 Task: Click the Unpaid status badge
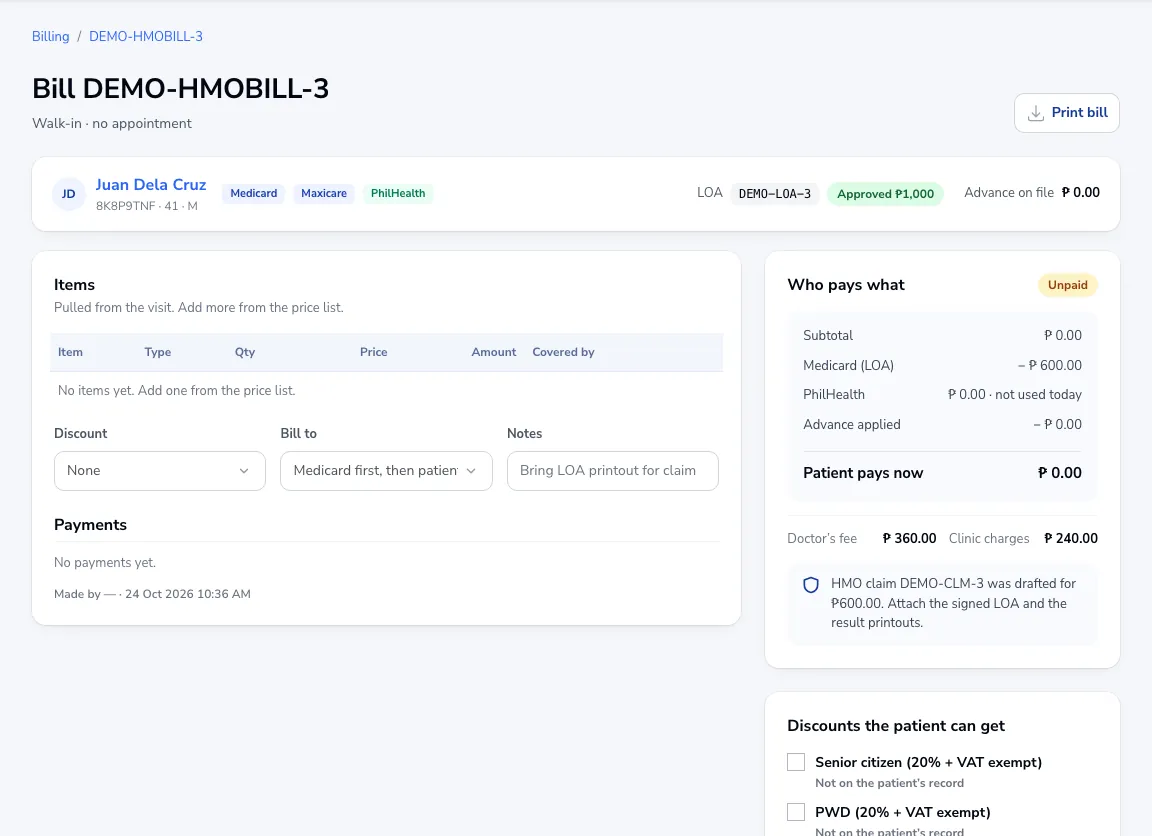[x=1068, y=285]
